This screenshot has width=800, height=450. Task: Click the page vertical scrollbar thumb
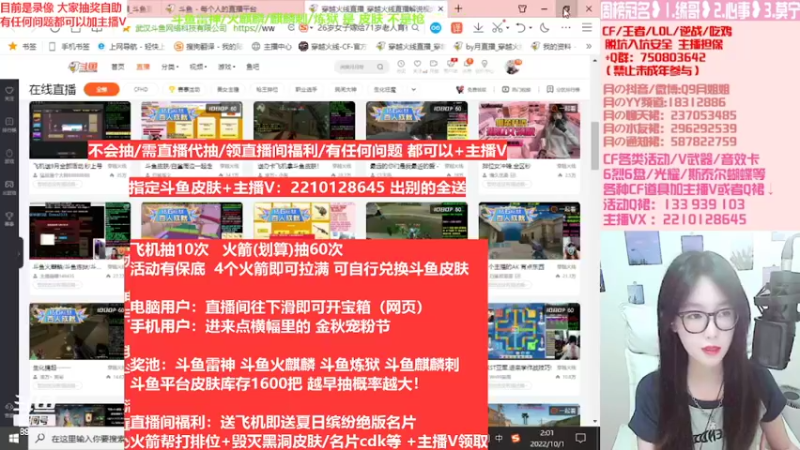coord(595,145)
